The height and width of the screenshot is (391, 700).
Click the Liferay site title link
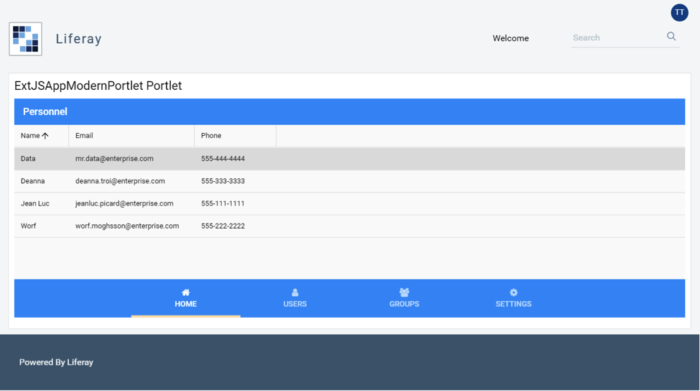point(79,39)
